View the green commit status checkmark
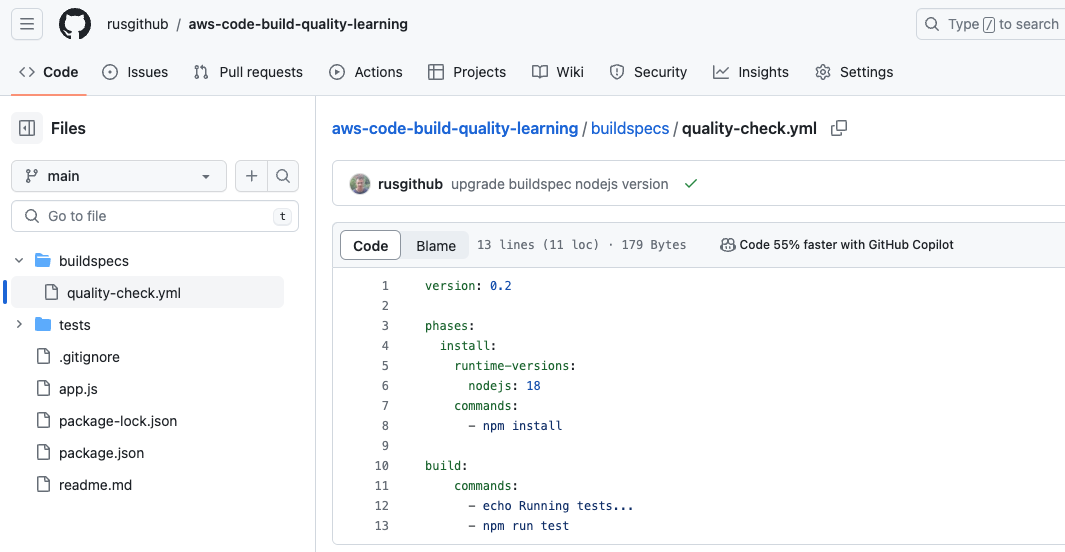This screenshot has height=552, width=1065. coord(691,184)
